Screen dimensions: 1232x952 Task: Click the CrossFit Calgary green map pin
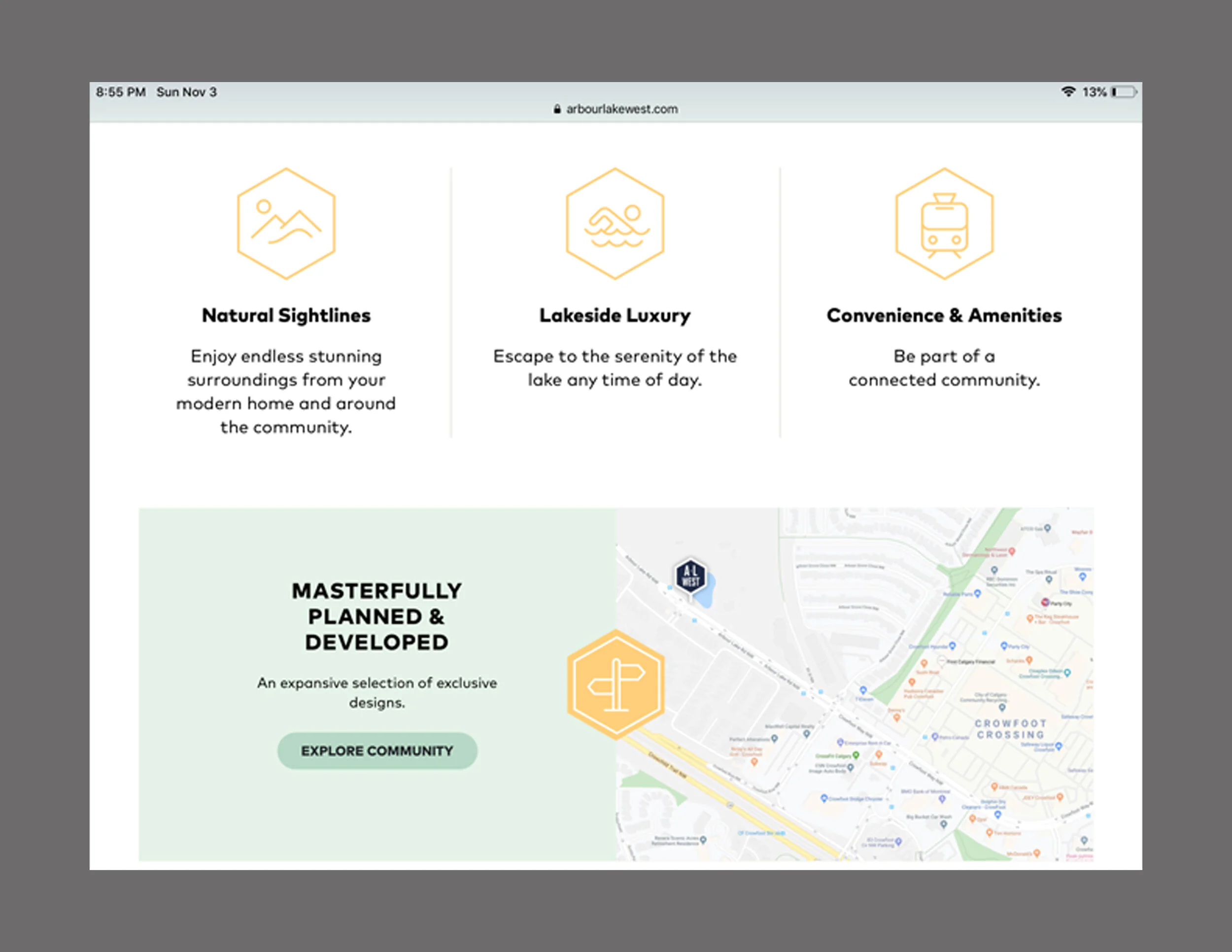point(856,755)
